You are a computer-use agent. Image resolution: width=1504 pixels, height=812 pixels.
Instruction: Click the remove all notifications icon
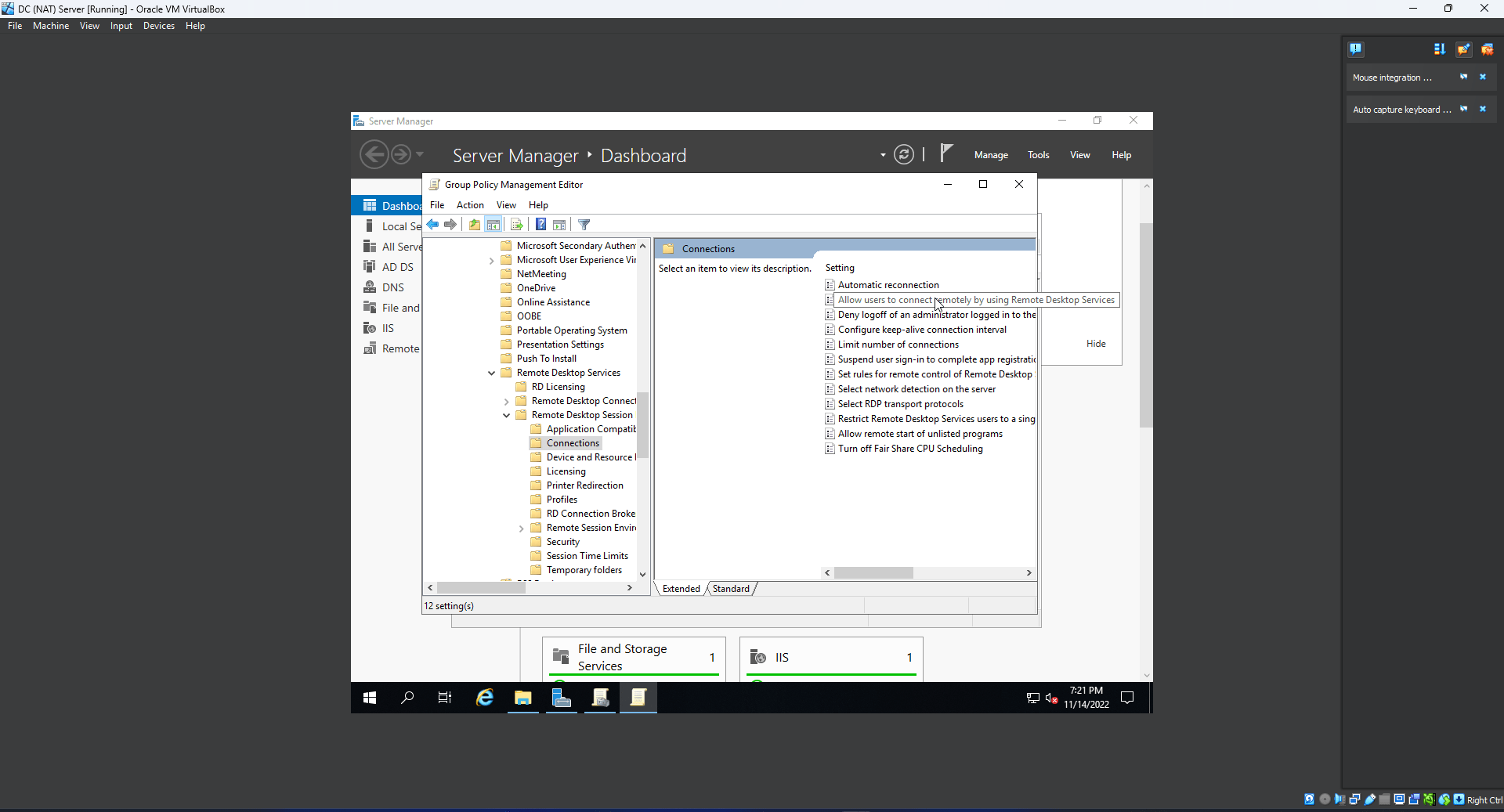[1487, 49]
